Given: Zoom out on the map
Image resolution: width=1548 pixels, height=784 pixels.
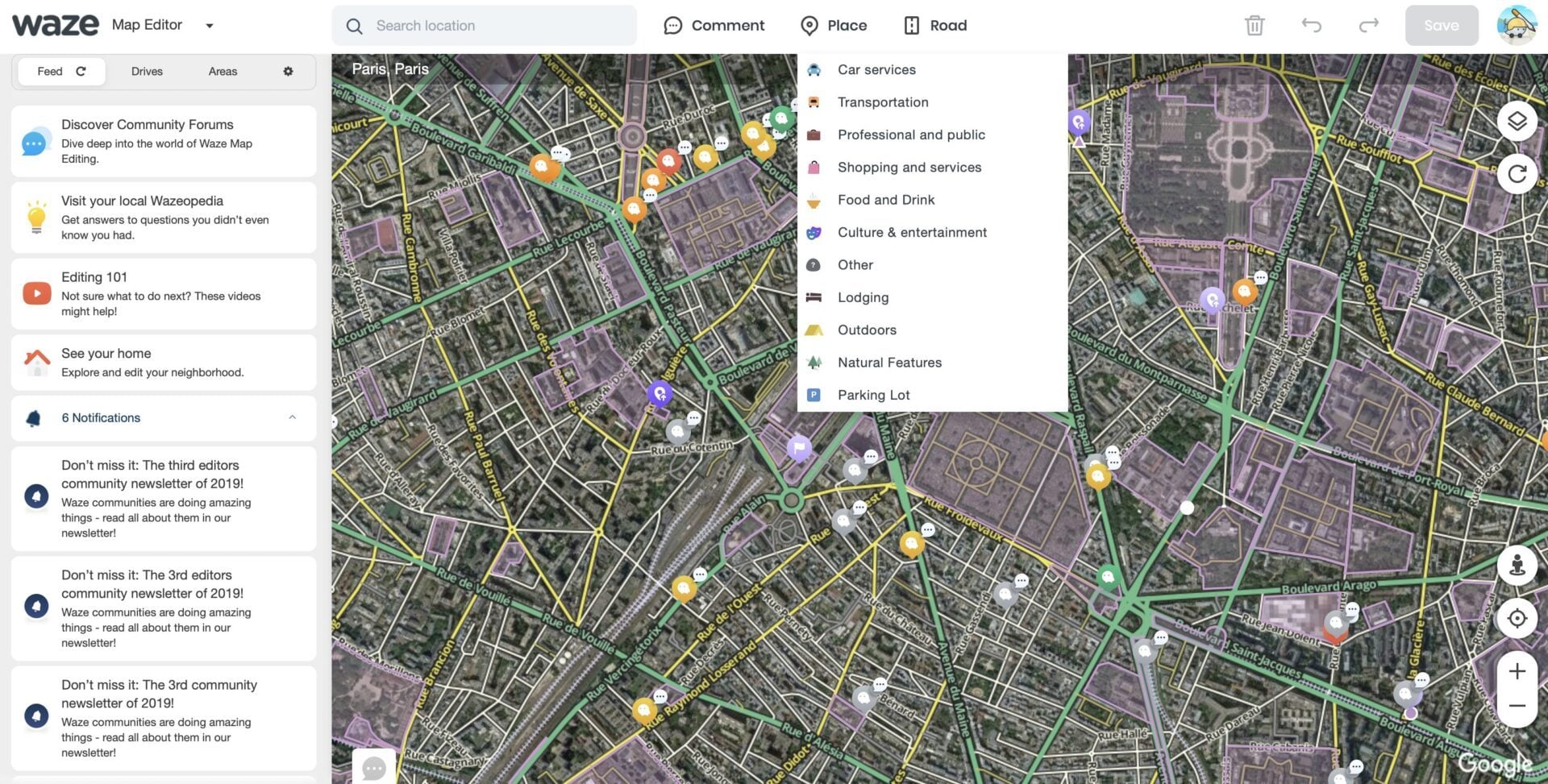Looking at the screenshot, I should pyautogui.click(x=1517, y=706).
